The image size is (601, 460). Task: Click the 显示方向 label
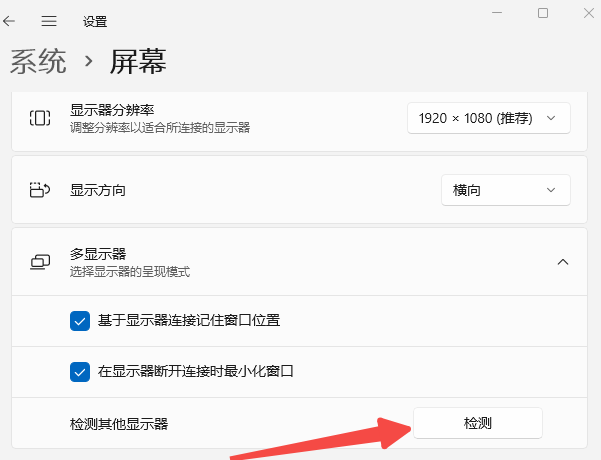98,190
